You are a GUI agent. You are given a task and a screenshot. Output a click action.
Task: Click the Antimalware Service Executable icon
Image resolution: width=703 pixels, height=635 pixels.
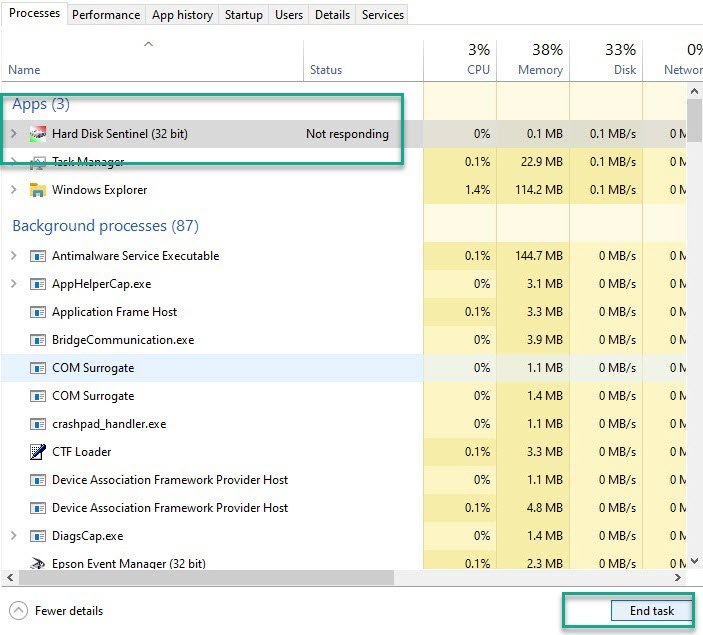point(38,256)
